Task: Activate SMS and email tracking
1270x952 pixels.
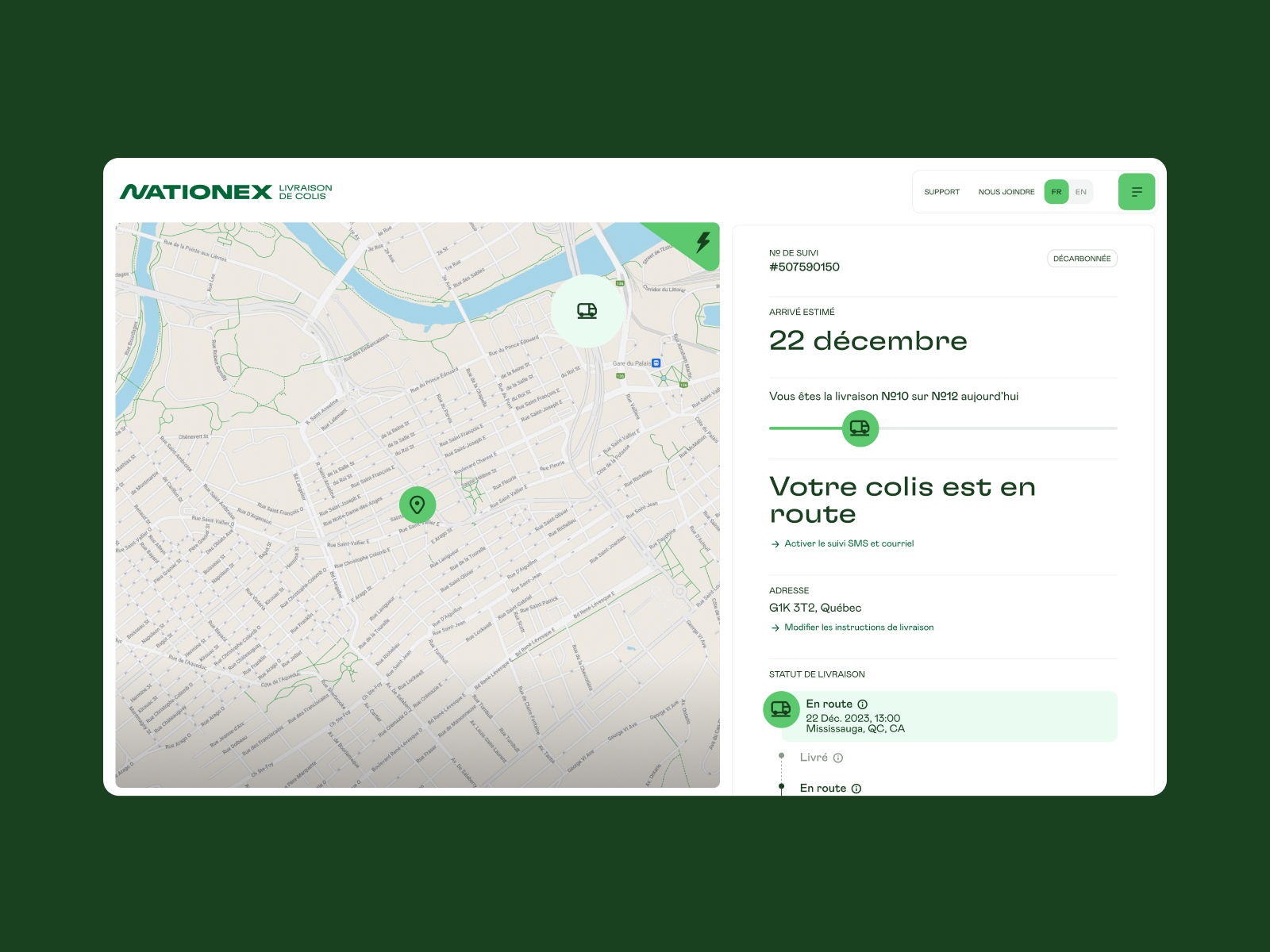Action: coord(849,543)
